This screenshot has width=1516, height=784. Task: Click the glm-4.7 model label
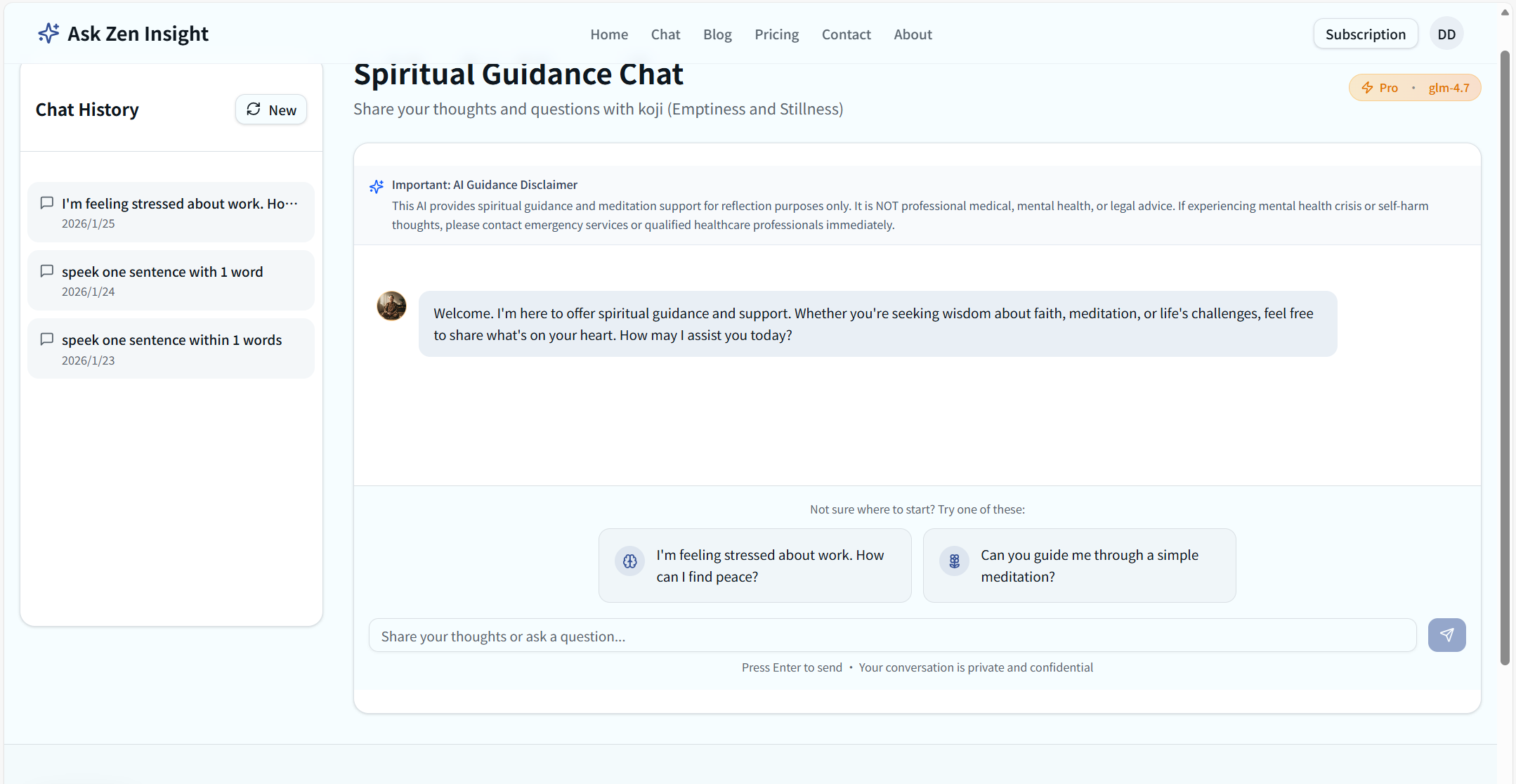click(1449, 88)
